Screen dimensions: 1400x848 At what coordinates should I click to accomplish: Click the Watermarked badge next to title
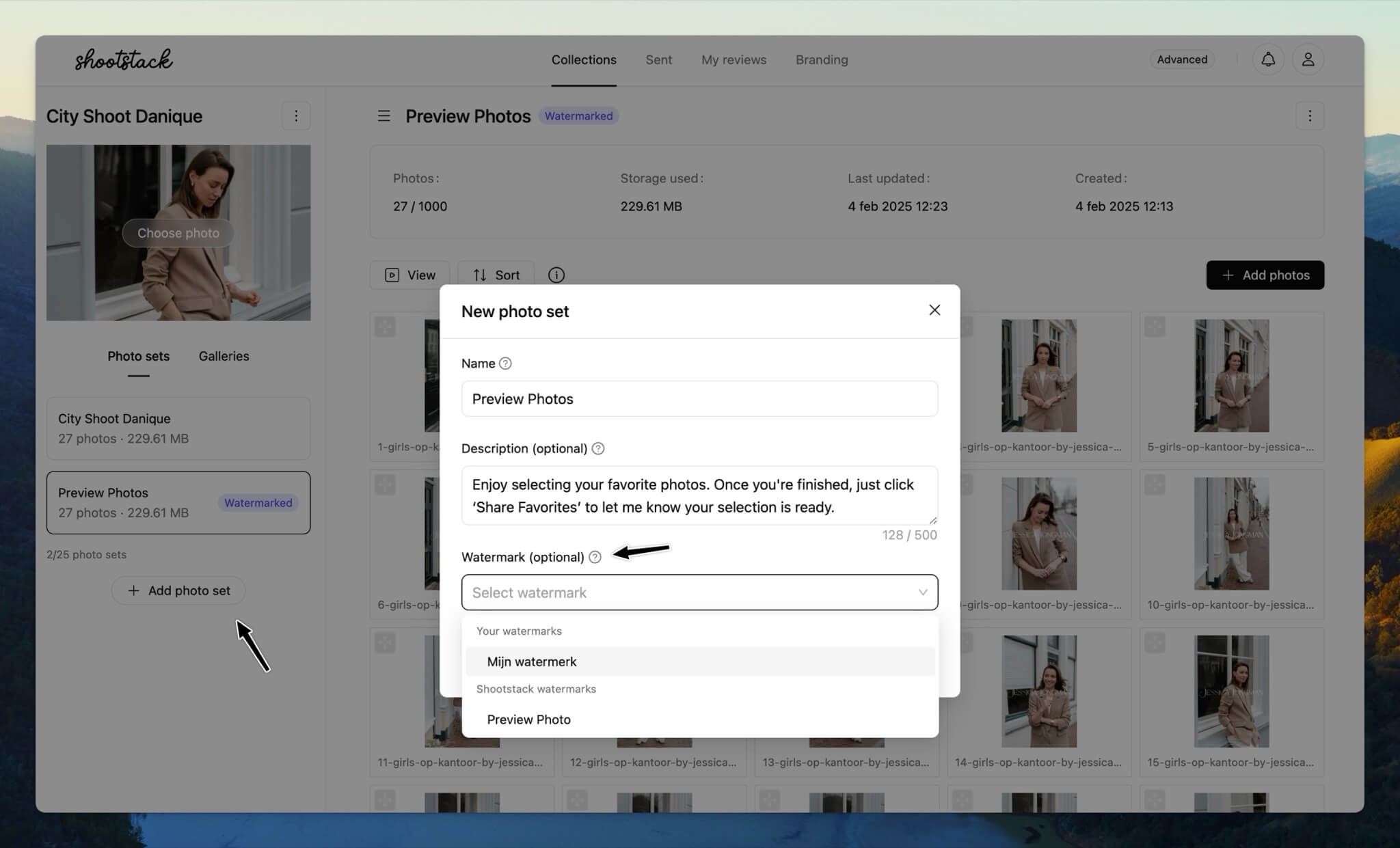tap(578, 116)
